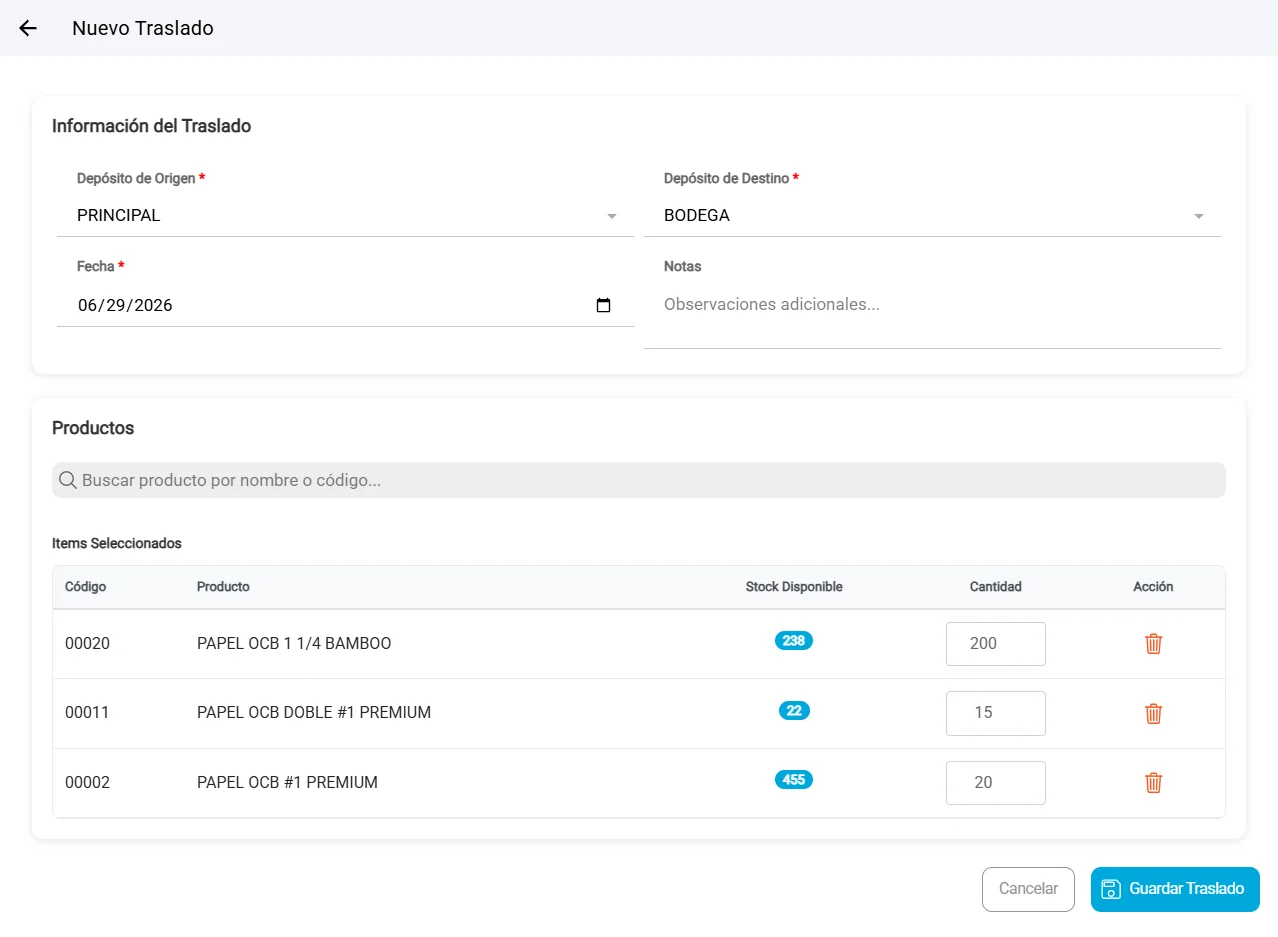Click code 00002
The image size is (1278, 937).
pyautogui.click(x=87, y=783)
